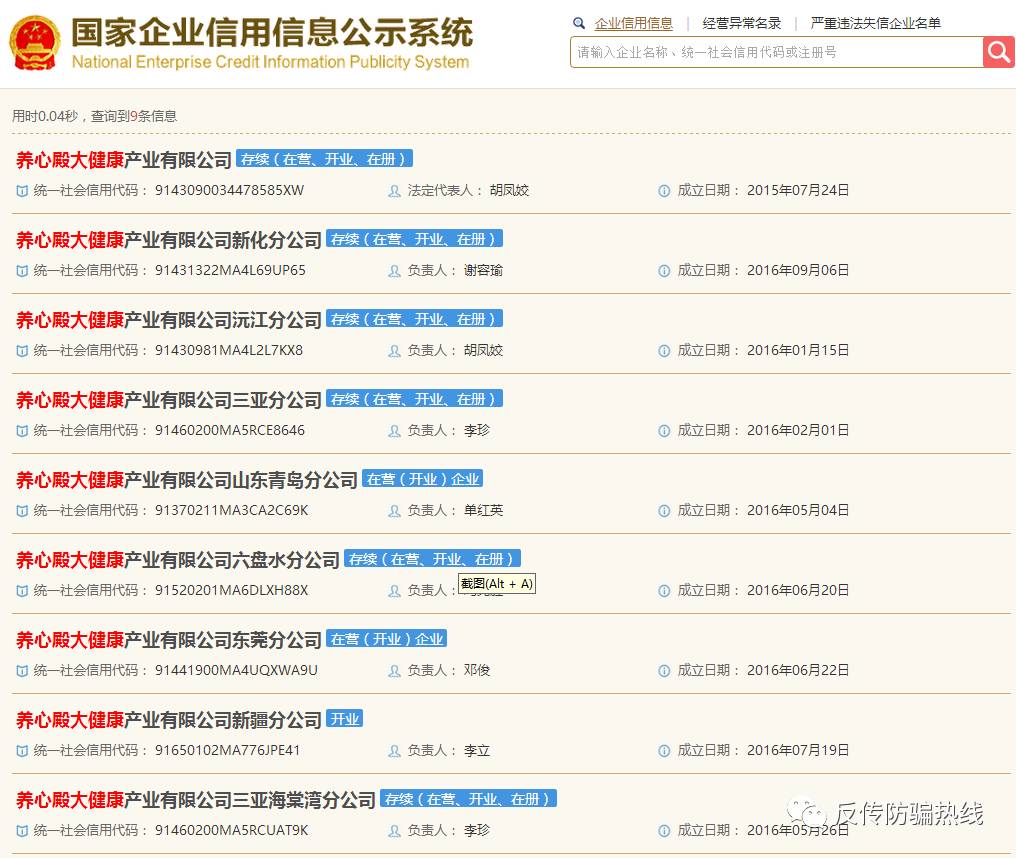The height and width of the screenshot is (858, 1016).
Task: Click the 截图(Alt + A) tooltip
Action: (497, 584)
